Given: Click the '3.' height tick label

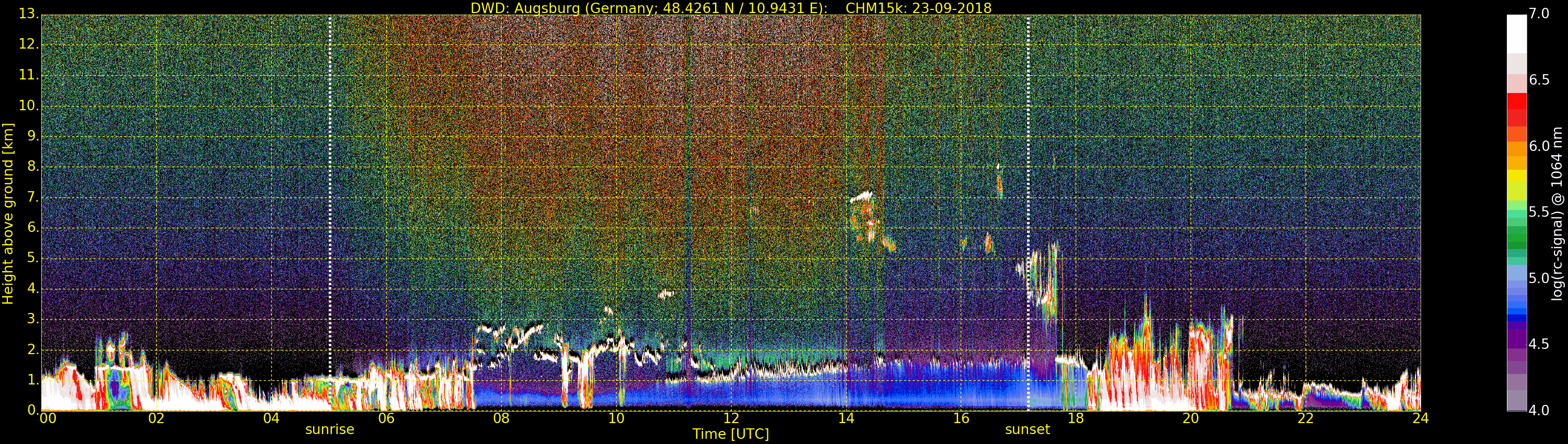Looking at the screenshot, I should click(x=33, y=319).
